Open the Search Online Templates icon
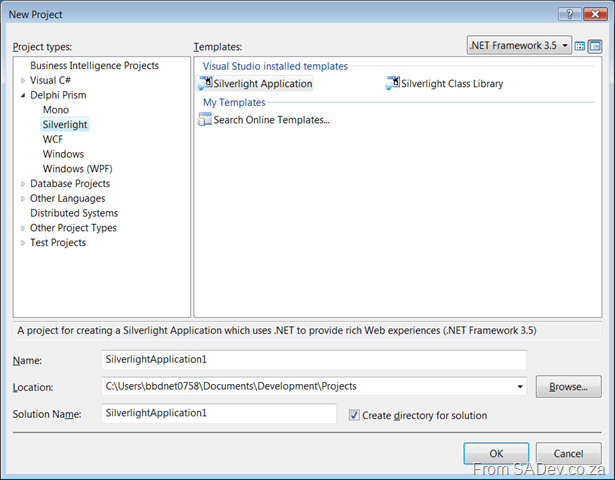 (x=205, y=119)
